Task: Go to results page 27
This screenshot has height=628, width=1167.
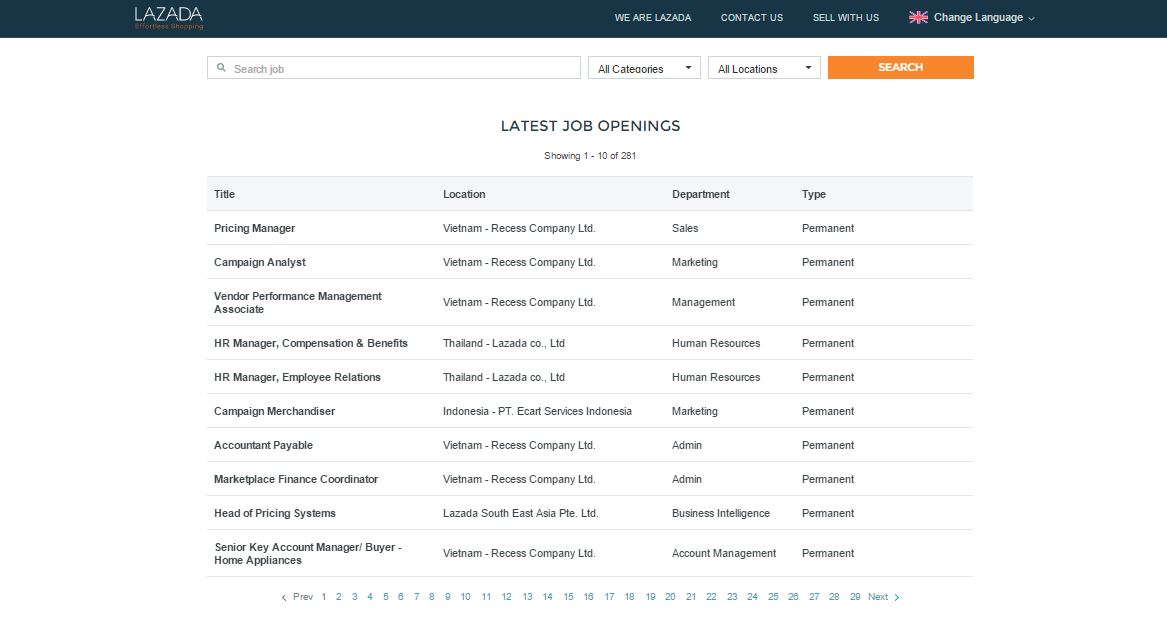Action: click(814, 597)
